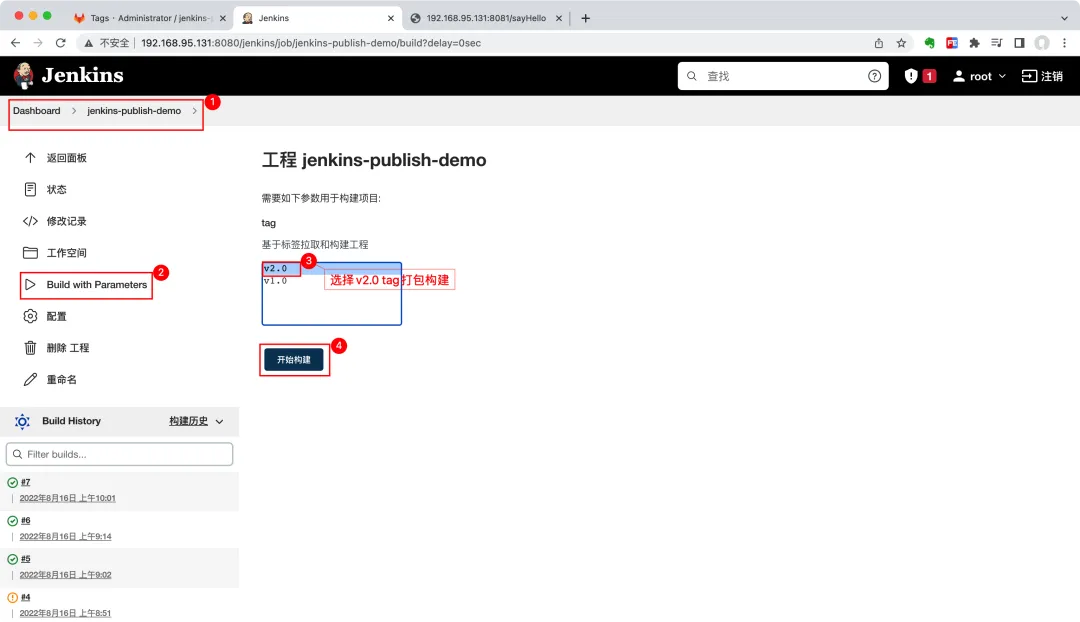Open build dated 2022年8月16日 上午9:02
The height and width of the screenshot is (622, 1080).
pyautogui.click(x=65, y=575)
